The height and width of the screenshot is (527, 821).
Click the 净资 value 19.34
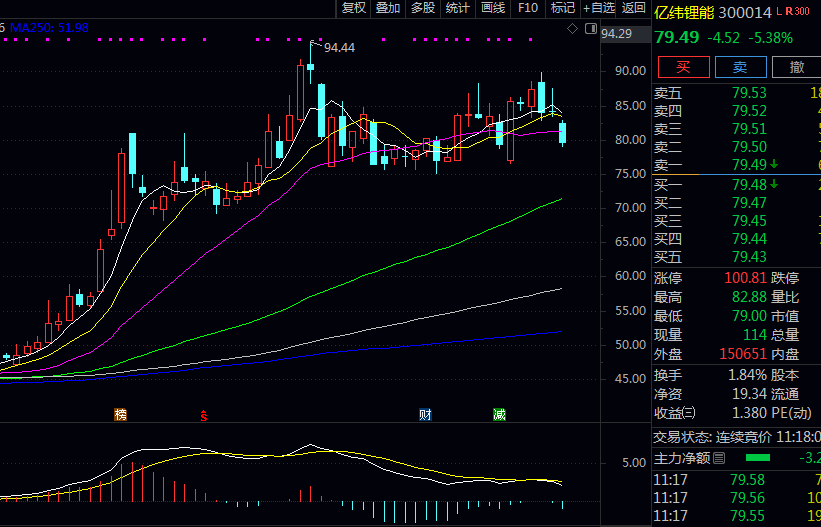tap(749, 393)
